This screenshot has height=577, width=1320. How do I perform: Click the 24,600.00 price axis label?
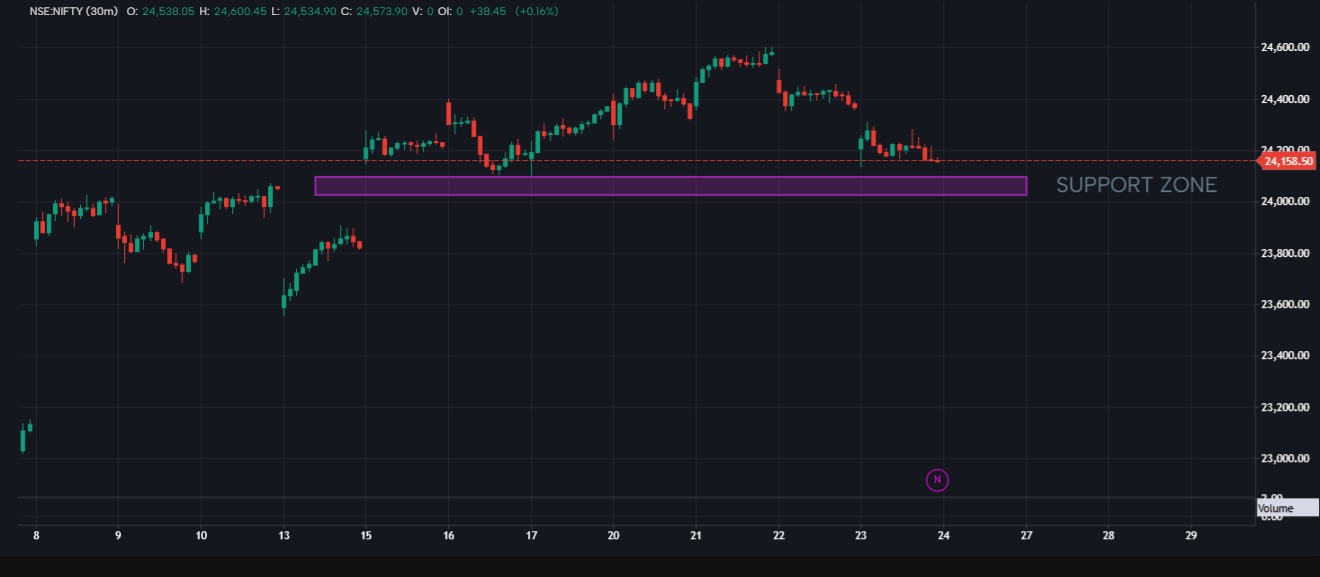(1287, 47)
